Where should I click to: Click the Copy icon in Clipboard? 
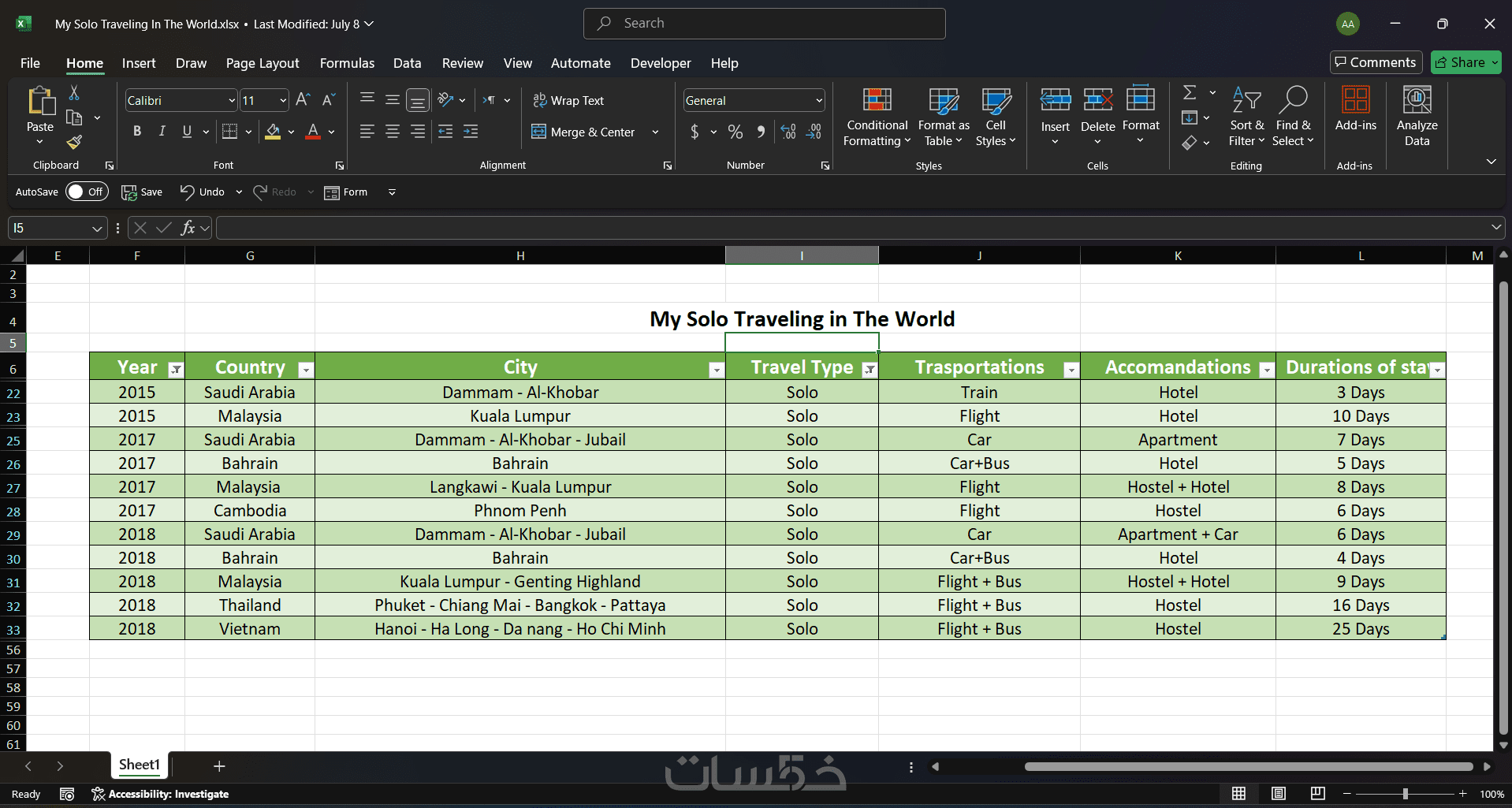coord(74,118)
